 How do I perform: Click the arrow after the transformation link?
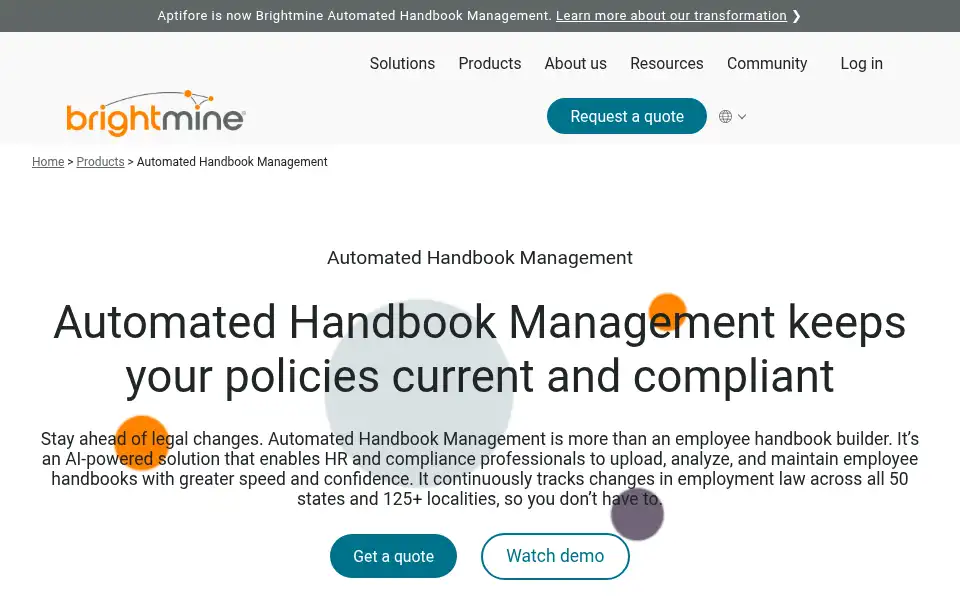click(796, 16)
